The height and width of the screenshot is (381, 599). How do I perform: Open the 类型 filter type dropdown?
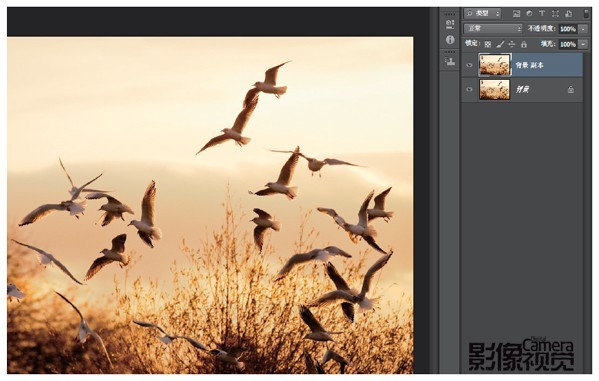482,14
